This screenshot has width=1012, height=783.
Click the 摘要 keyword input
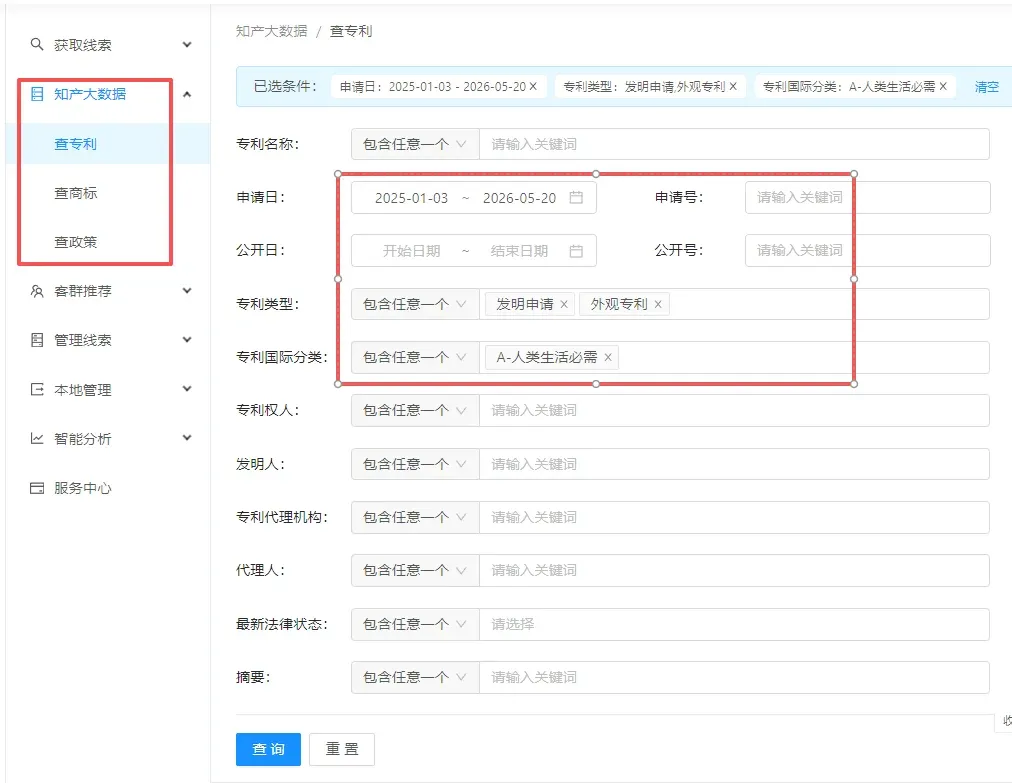734,677
